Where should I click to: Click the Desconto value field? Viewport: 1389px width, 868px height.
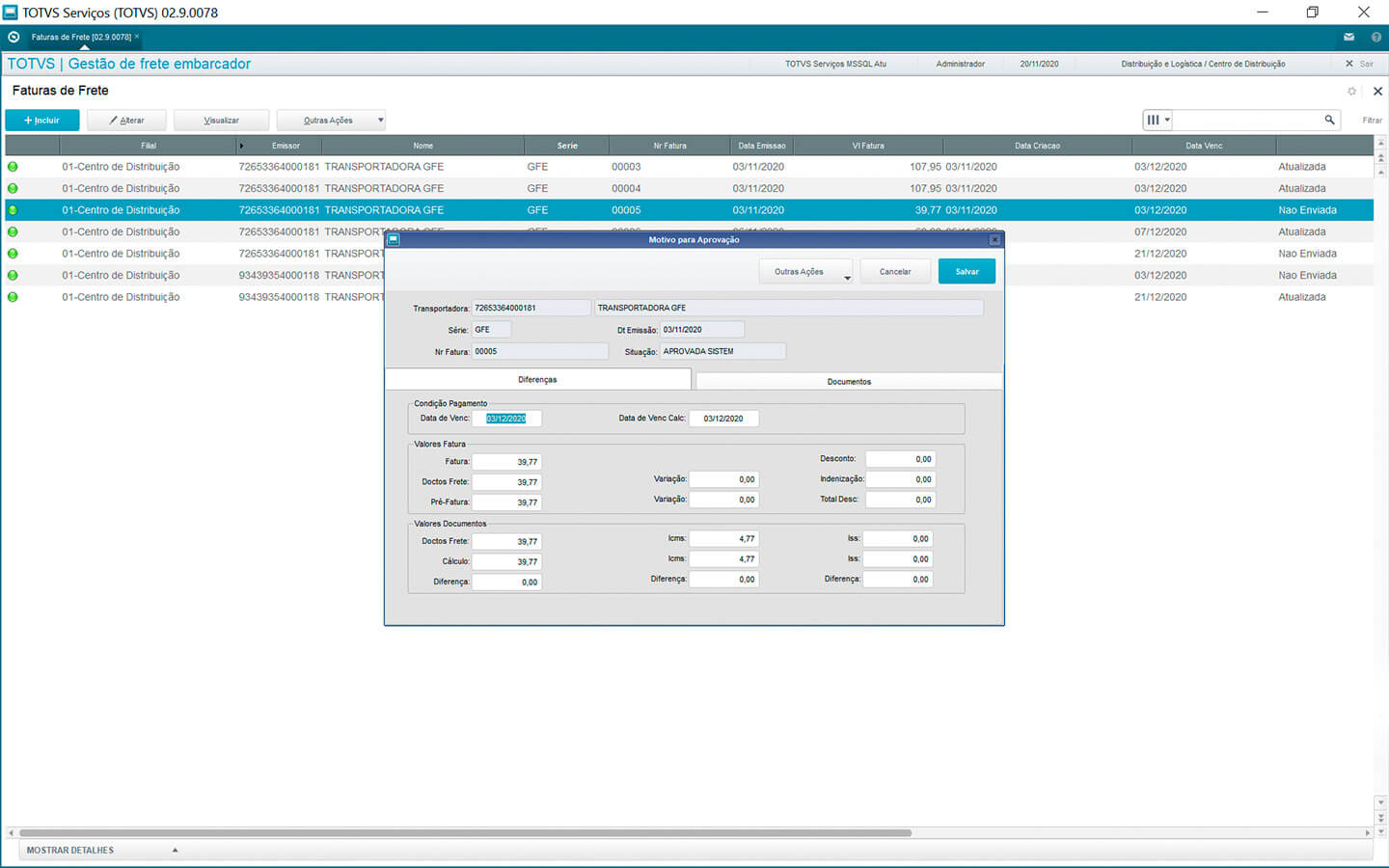tap(900, 459)
